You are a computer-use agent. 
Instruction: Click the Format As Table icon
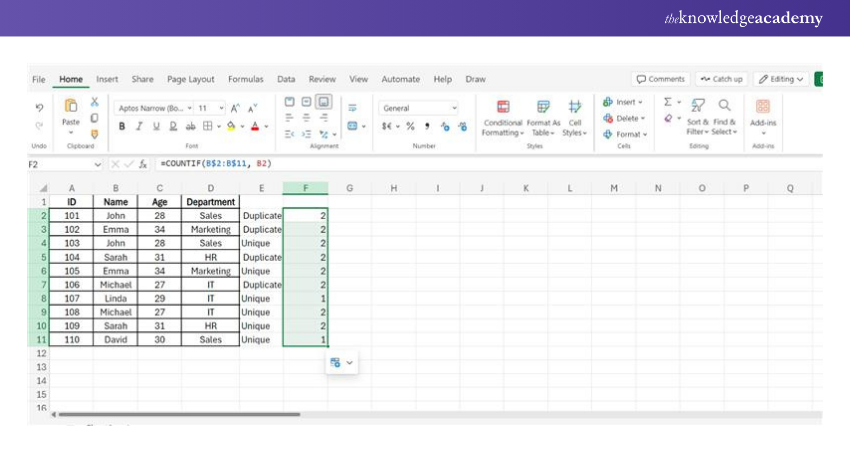click(x=543, y=107)
